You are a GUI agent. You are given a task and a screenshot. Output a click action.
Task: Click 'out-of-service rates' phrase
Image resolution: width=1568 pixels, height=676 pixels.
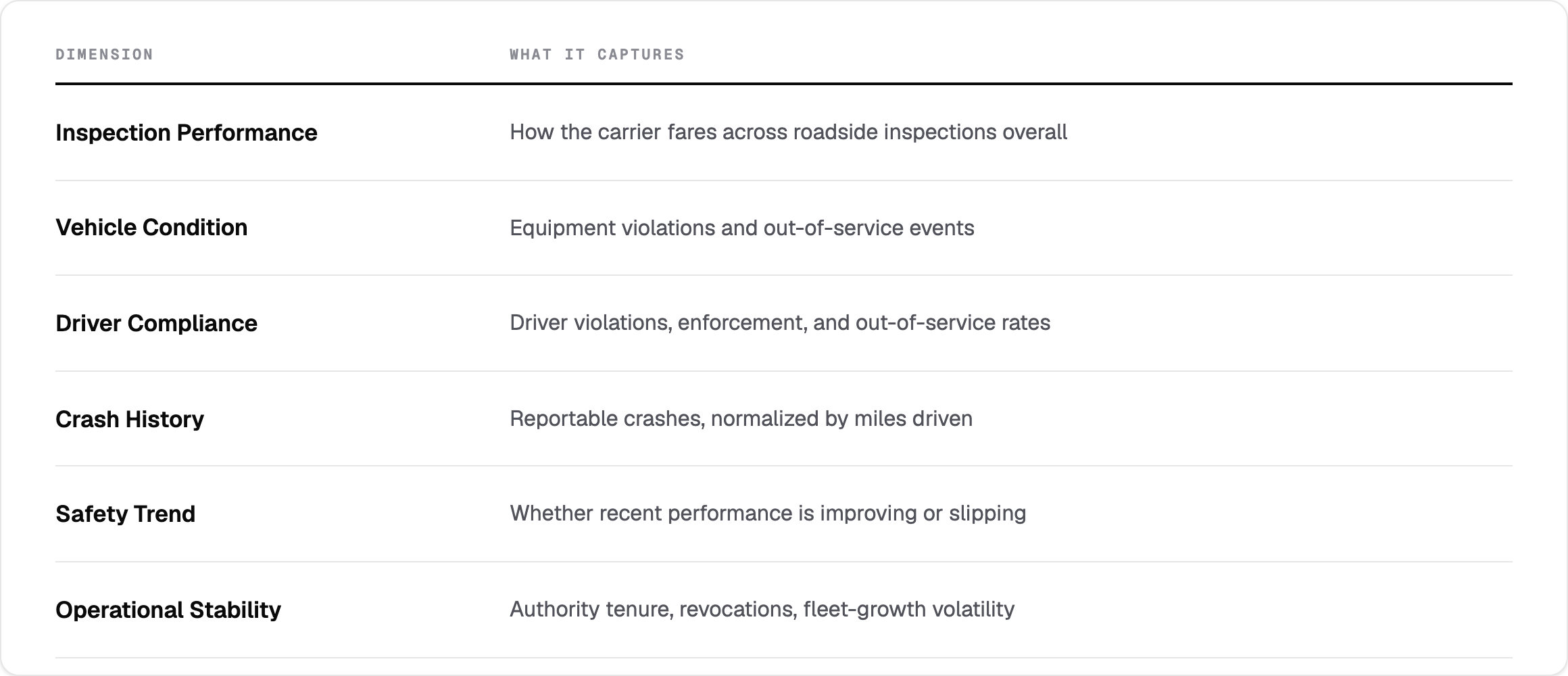(x=953, y=322)
